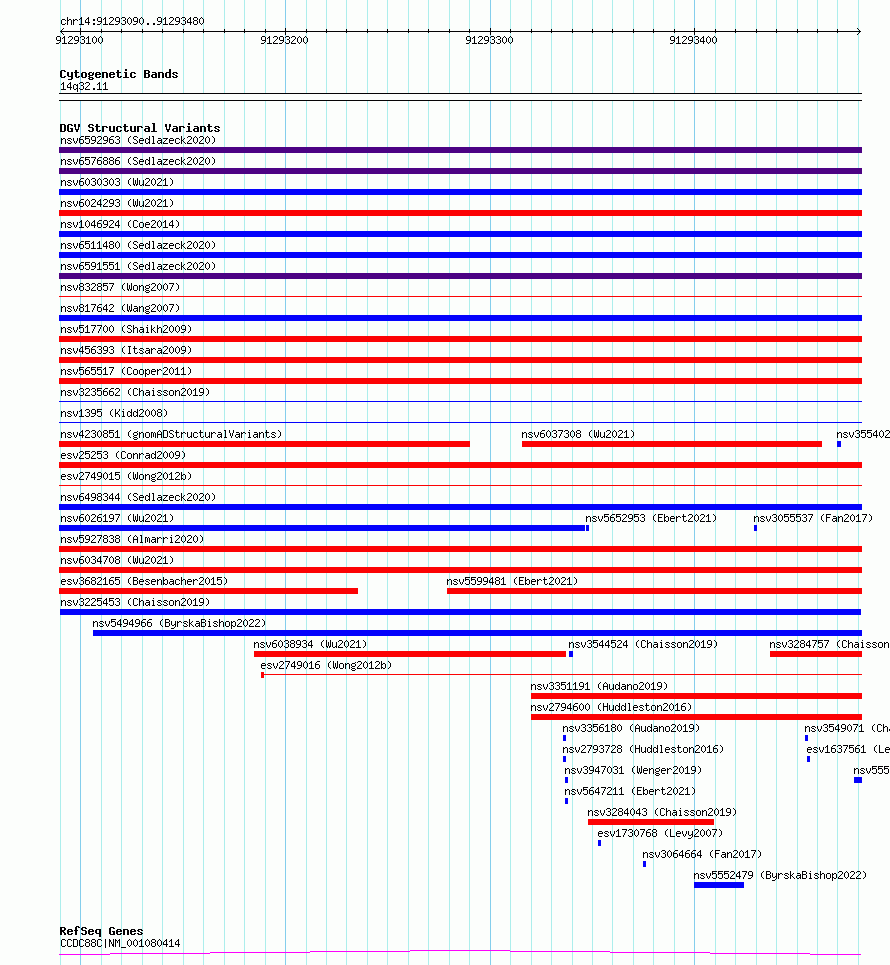Click the small blue marker under esv1730768
Image resolution: width=890 pixels, height=965 pixels.
[x=599, y=843]
